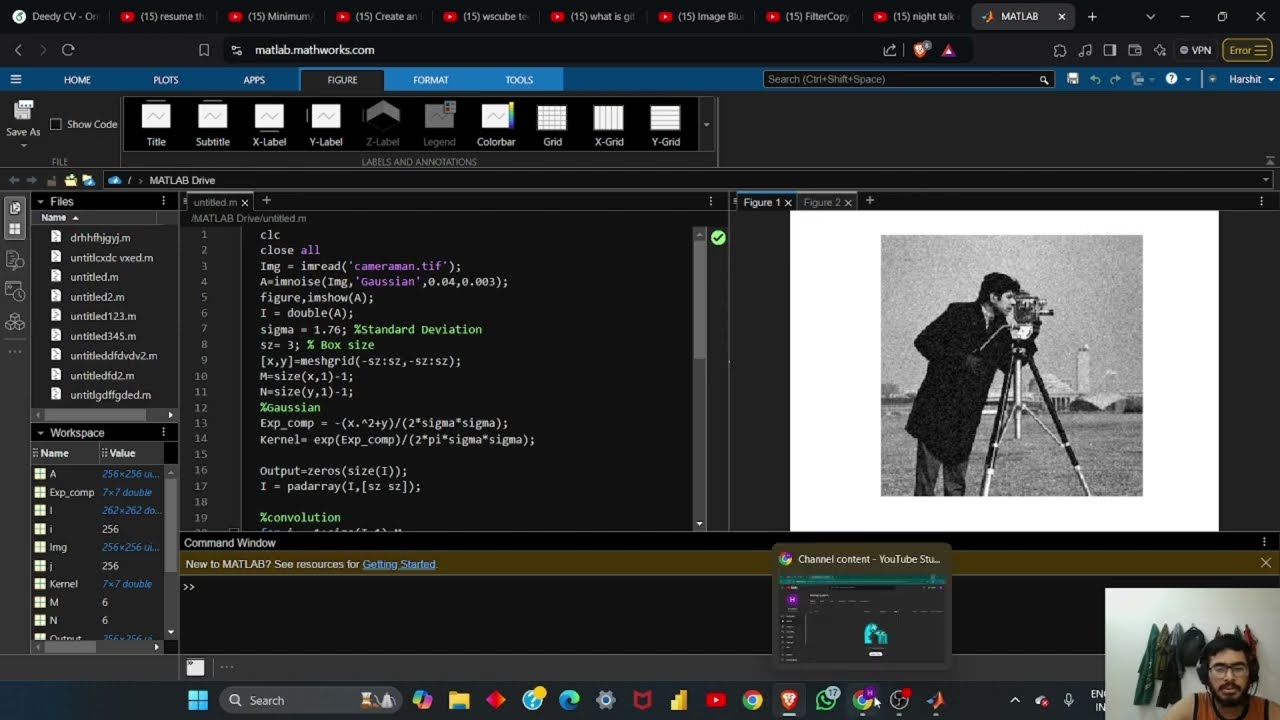Open Command Window three-dot actions menu
This screenshot has height=720, width=1280.
click(1264, 542)
